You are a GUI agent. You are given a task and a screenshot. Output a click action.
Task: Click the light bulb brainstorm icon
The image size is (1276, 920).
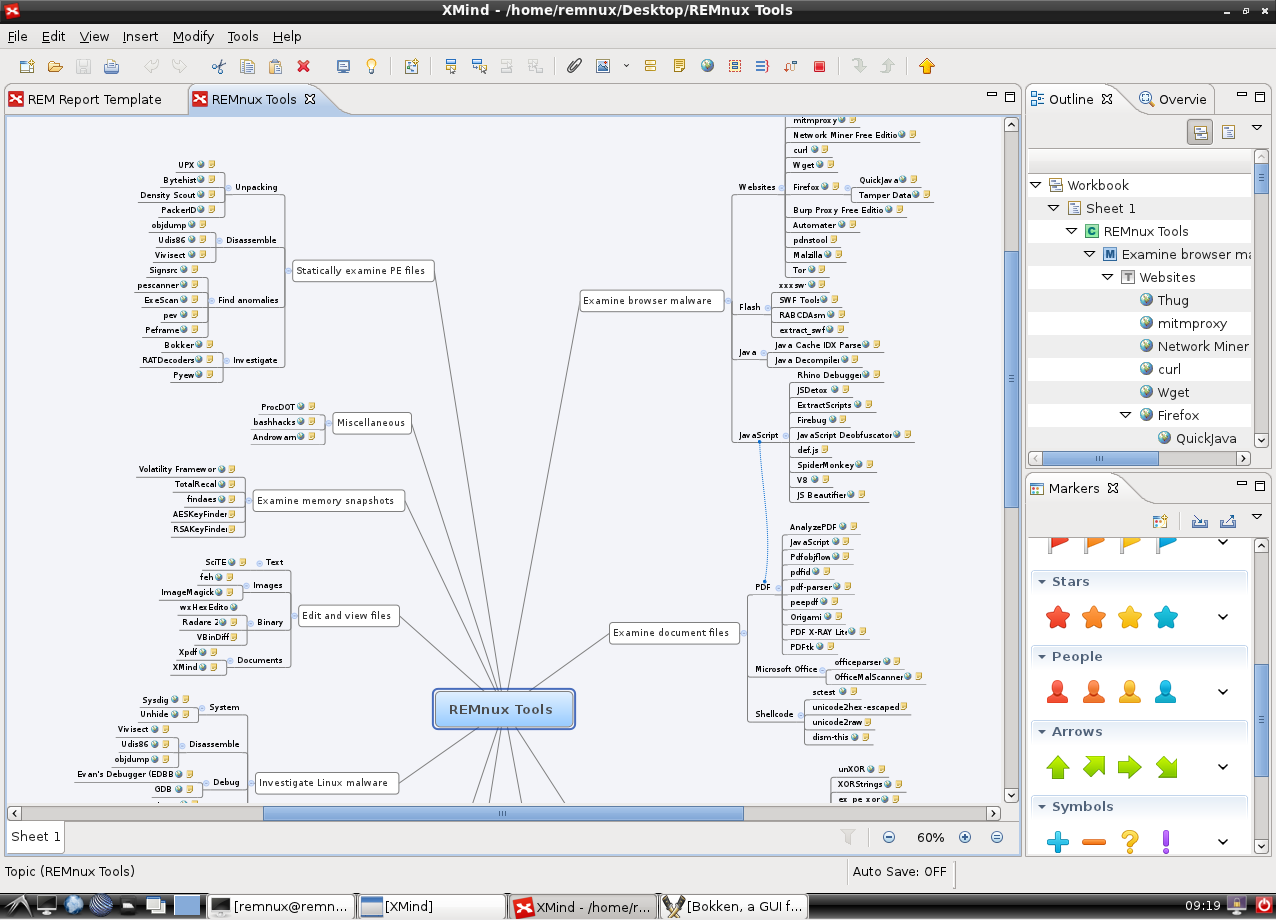pos(371,67)
